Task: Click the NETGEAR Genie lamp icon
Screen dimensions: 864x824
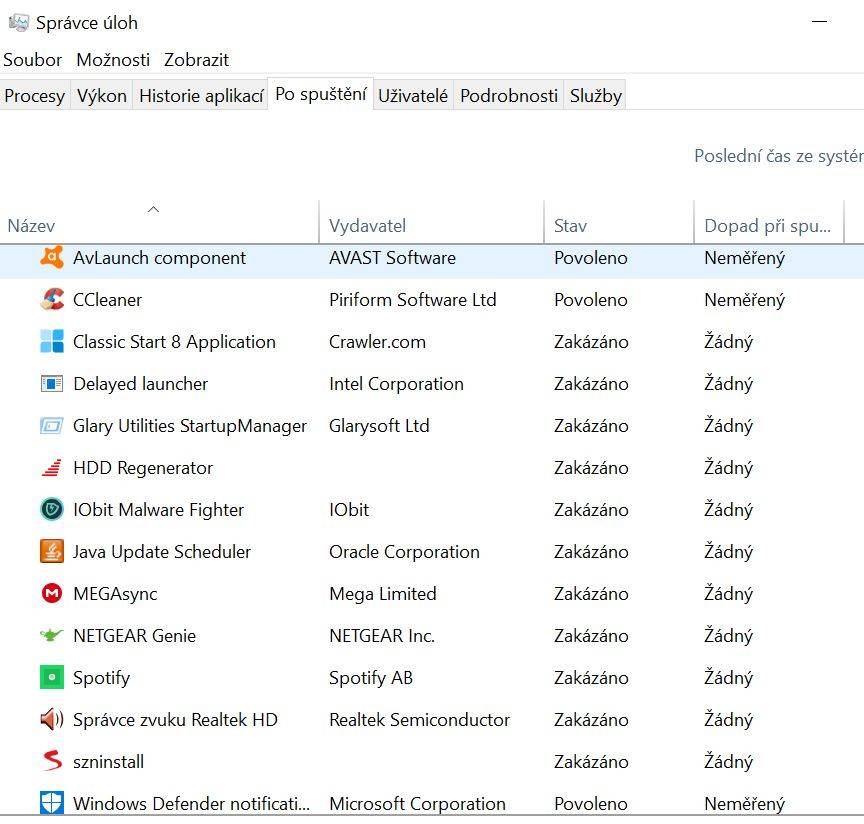Action: 52,635
